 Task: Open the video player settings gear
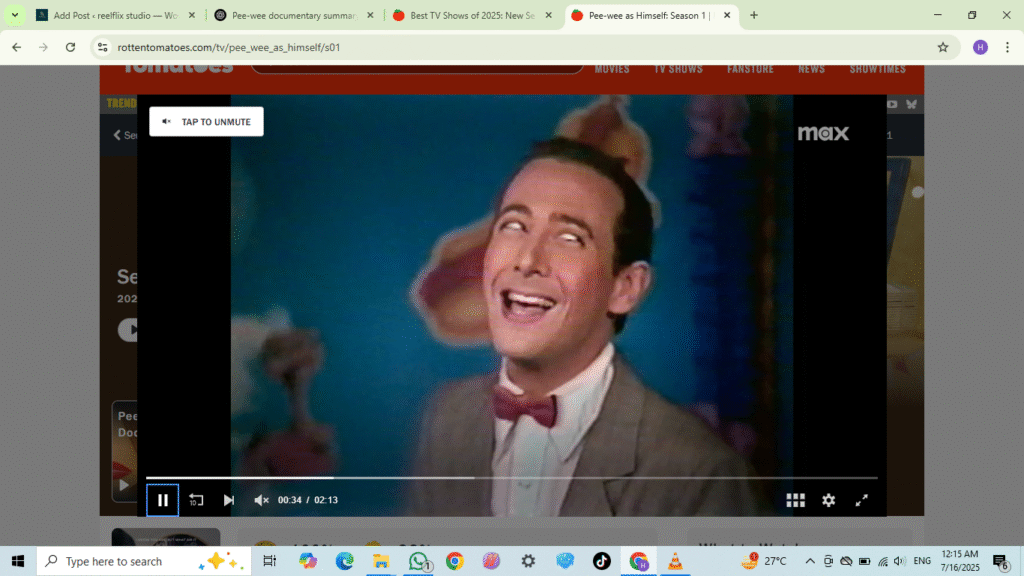click(829, 500)
